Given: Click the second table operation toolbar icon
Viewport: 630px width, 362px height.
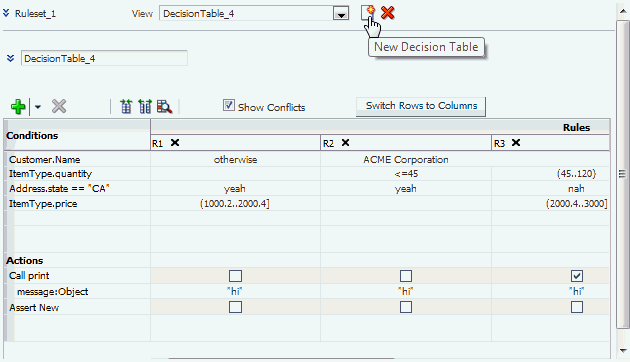Looking at the screenshot, I should 145,106.
